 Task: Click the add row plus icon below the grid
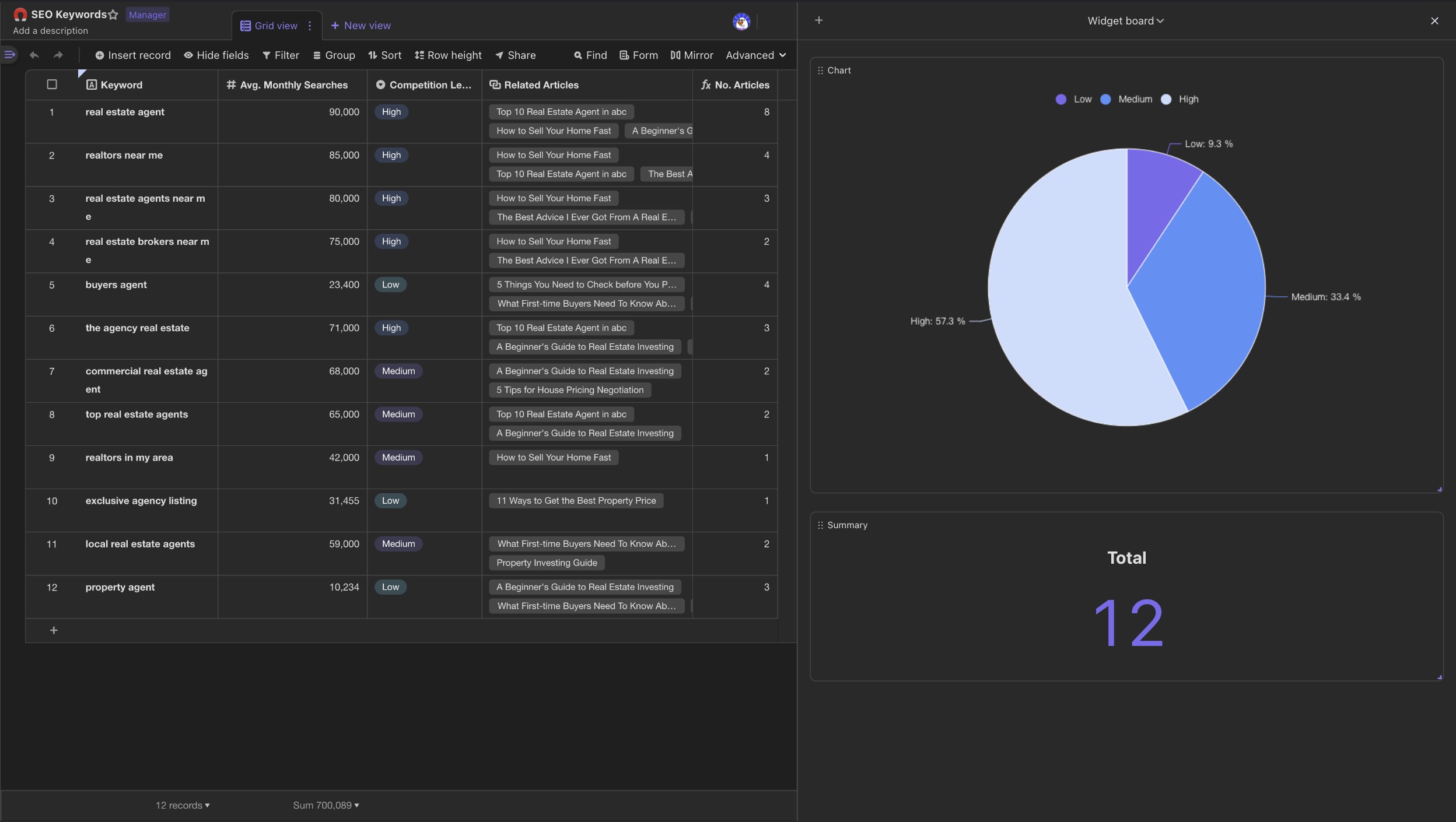(54, 630)
